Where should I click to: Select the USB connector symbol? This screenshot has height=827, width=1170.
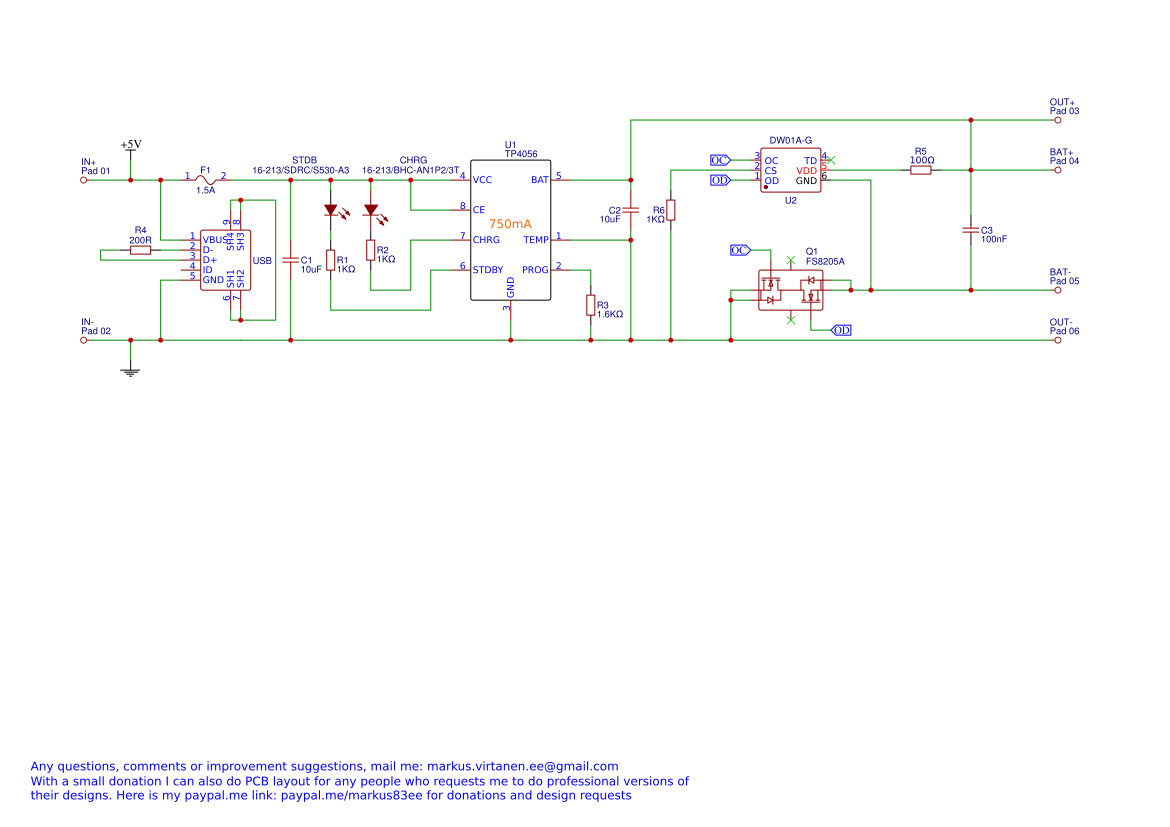point(225,260)
